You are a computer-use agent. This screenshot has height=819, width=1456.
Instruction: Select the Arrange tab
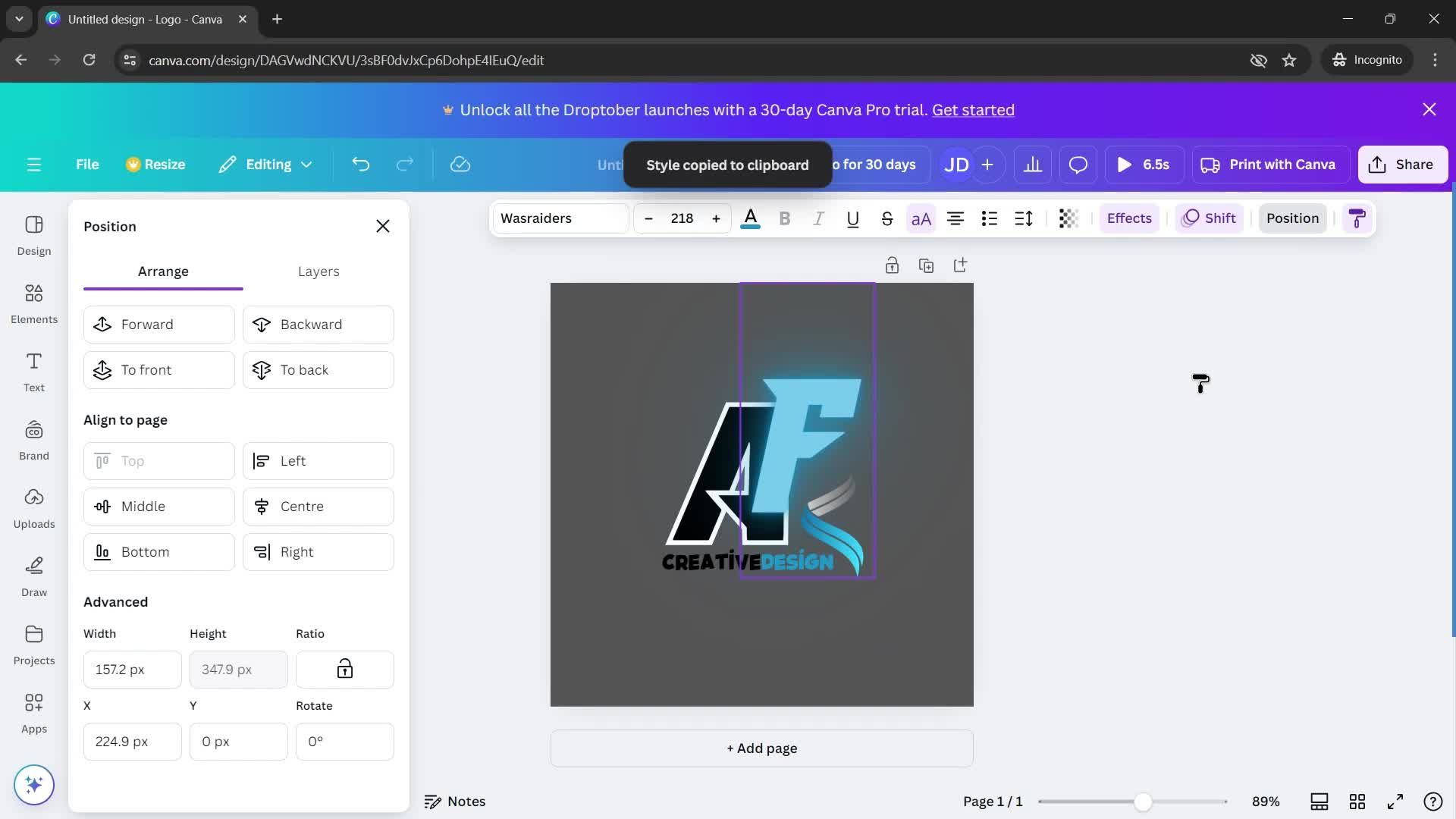[163, 270]
